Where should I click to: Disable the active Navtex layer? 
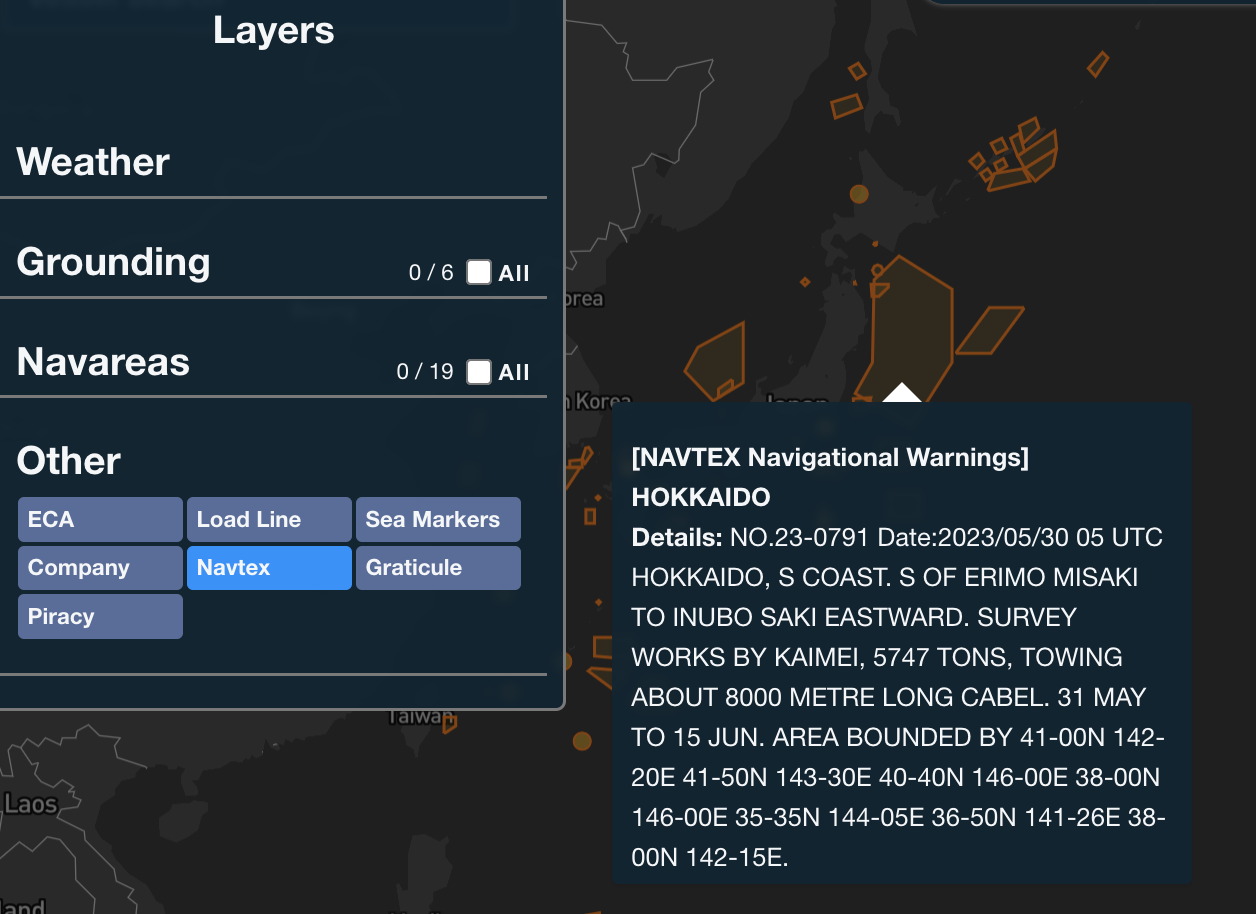[x=268, y=567]
